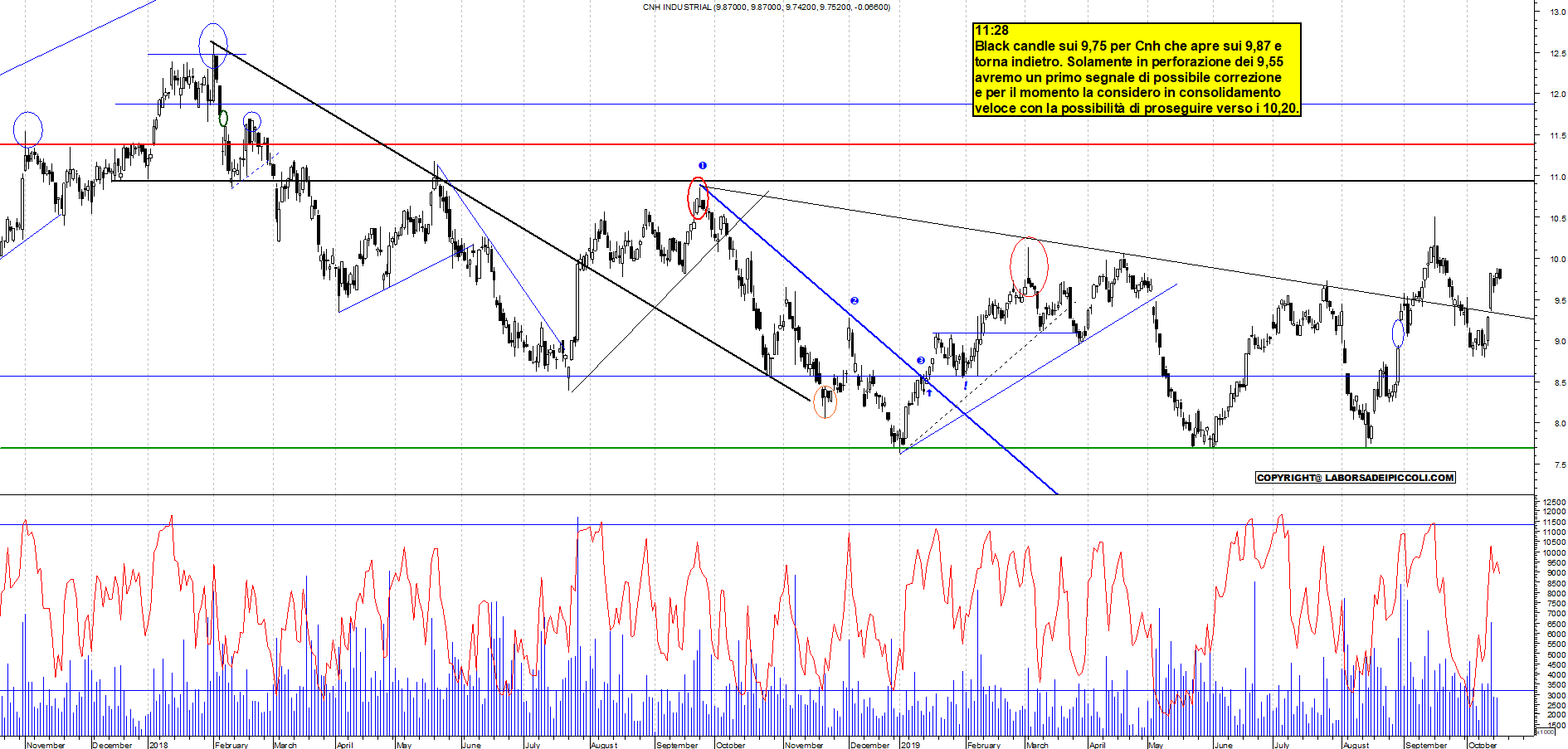This screenshot has height=749, width=1568.
Task: Select the yellow 11:28 Black candle commentary box
Action: click(x=1137, y=70)
